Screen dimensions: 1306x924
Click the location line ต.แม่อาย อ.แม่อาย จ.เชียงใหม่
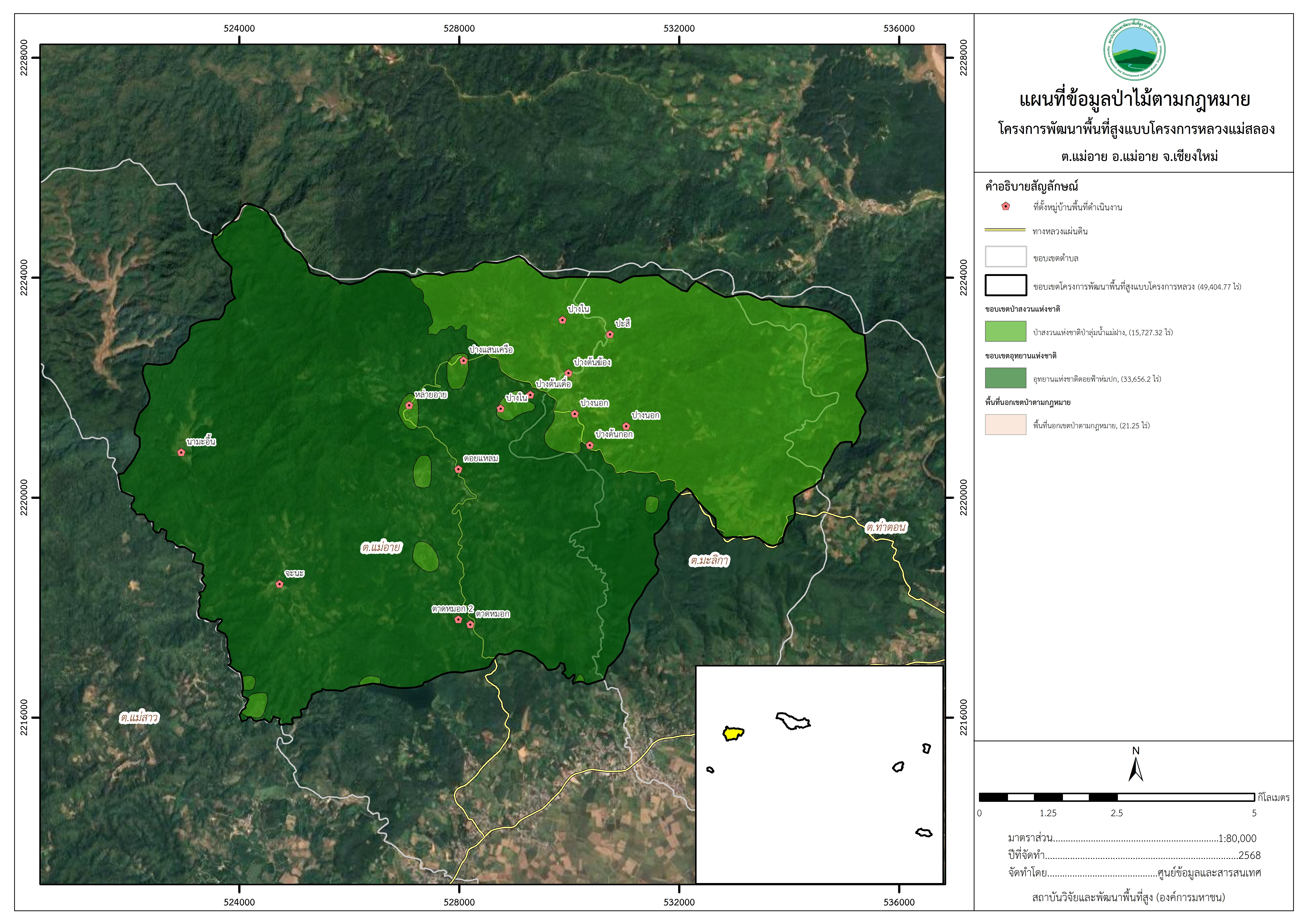(x=1139, y=156)
